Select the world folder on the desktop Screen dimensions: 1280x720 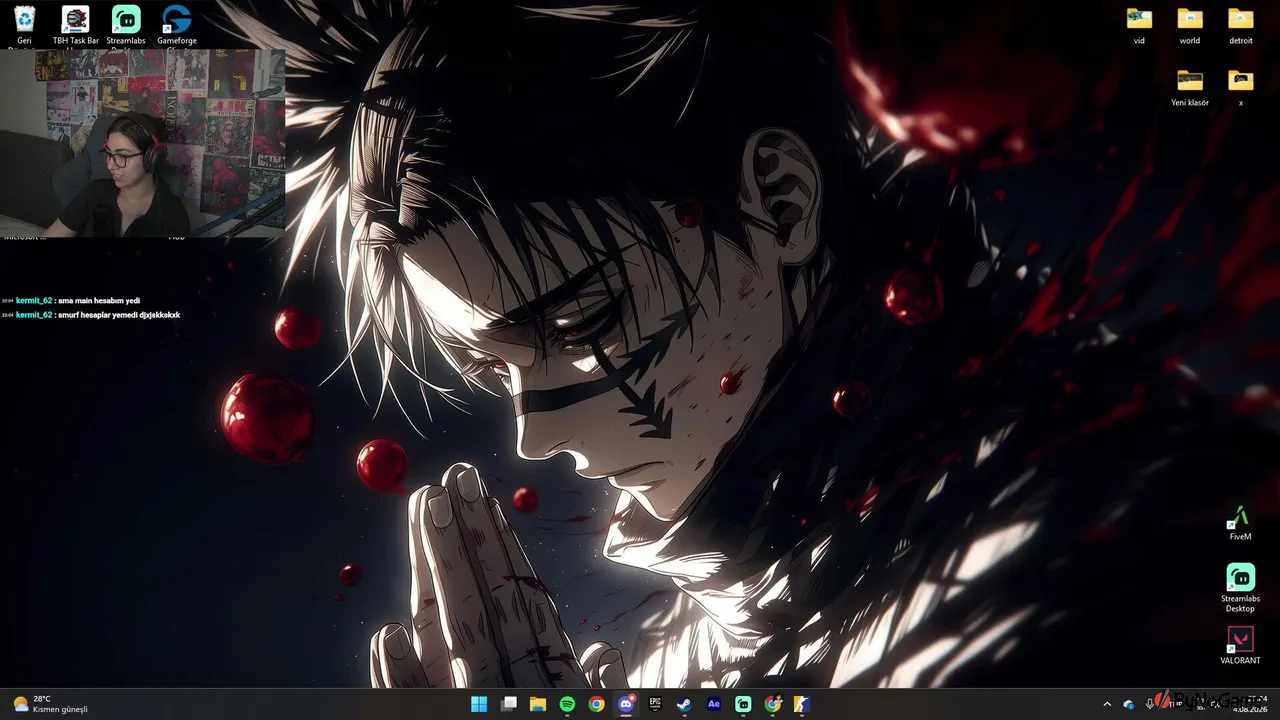coord(1190,26)
